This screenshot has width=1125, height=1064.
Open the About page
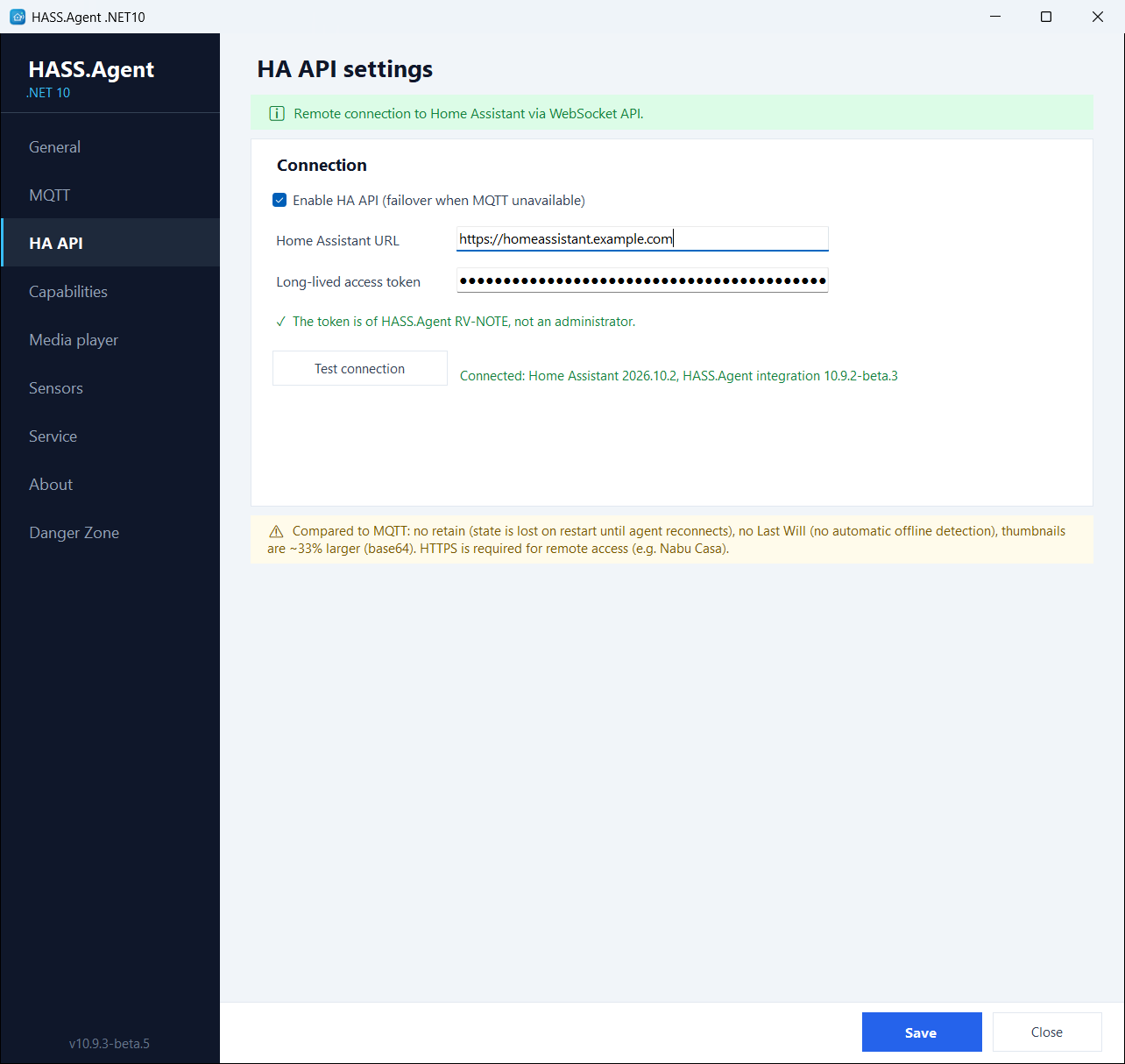[x=110, y=484]
